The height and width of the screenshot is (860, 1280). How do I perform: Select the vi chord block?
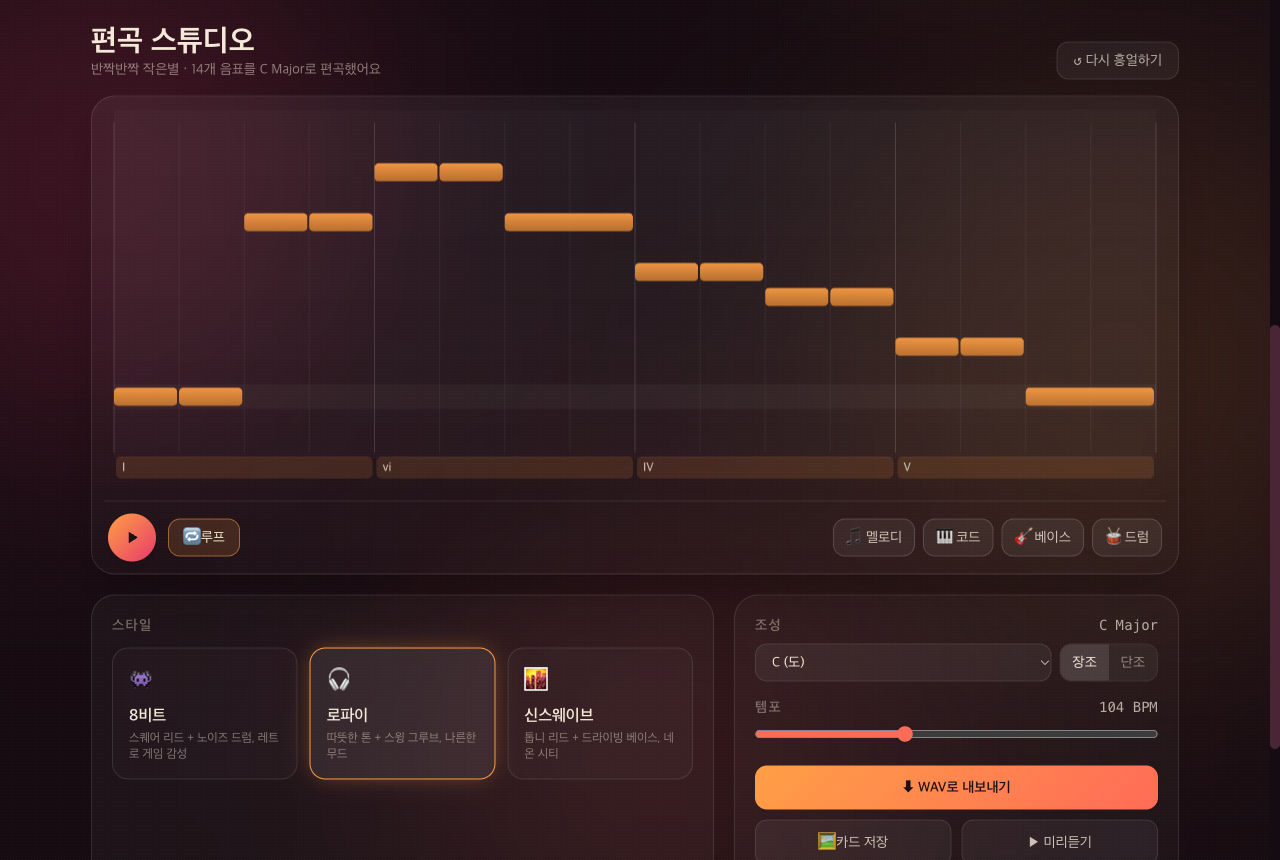(505, 467)
